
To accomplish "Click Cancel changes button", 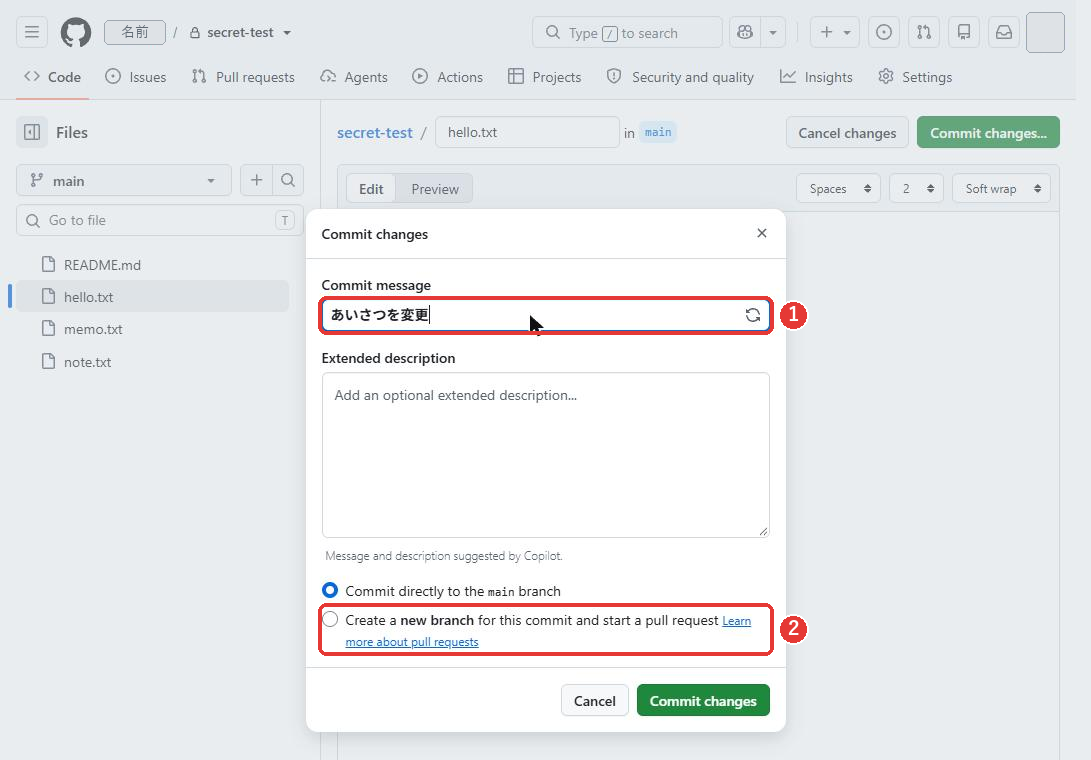I will click(x=847, y=132).
